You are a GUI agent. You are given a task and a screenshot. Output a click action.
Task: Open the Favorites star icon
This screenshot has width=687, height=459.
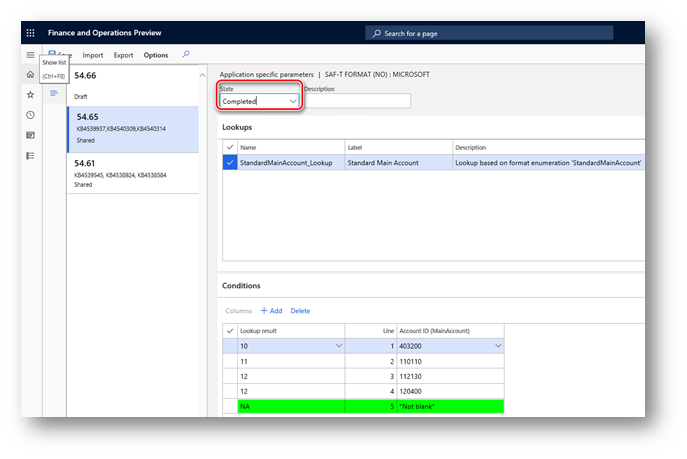pyautogui.click(x=30, y=95)
